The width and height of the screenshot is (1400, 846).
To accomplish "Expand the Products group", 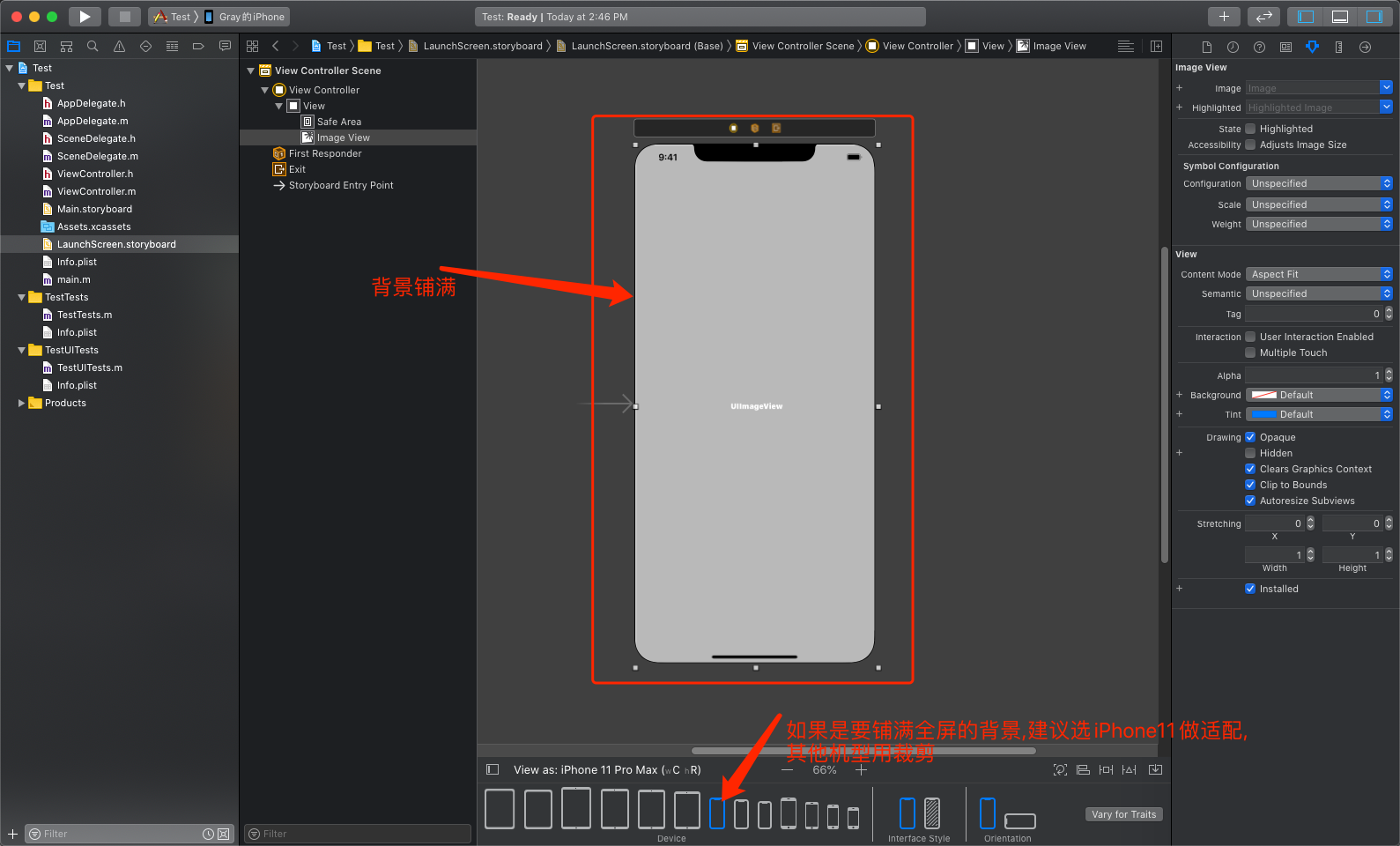I will click(x=21, y=403).
